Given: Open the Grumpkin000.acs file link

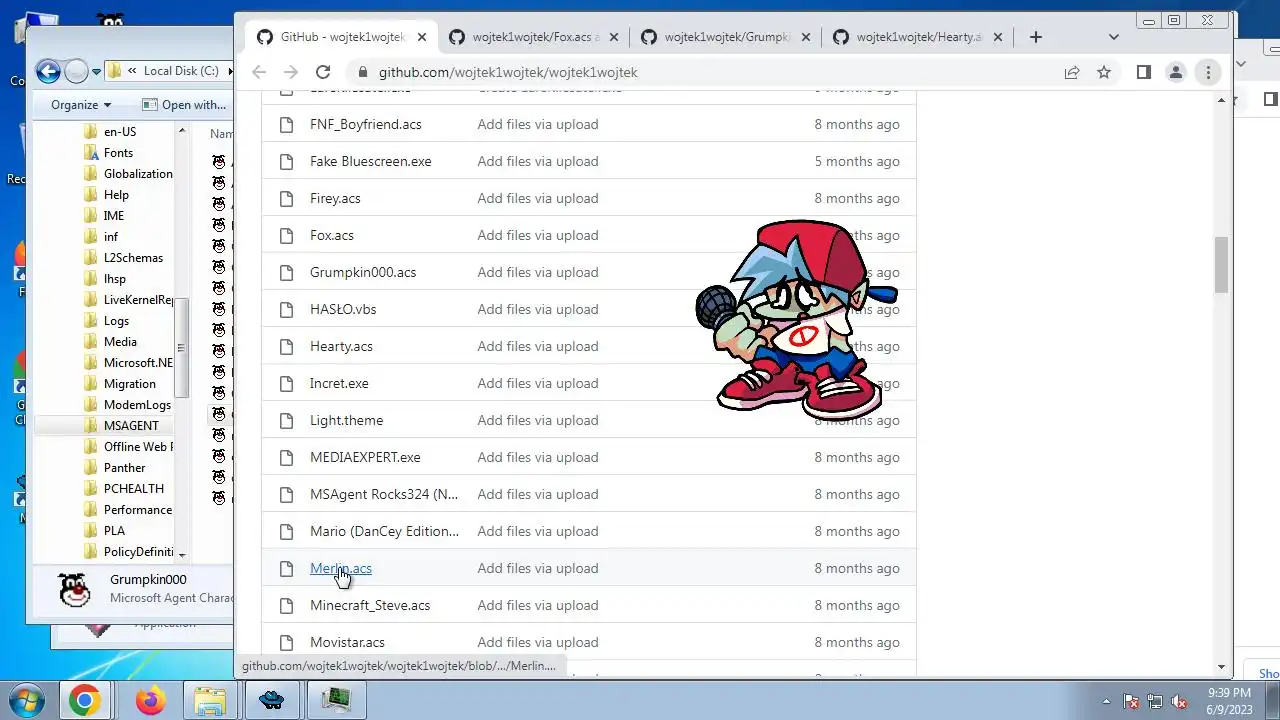Looking at the screenshot, I should tap(363, 272).
